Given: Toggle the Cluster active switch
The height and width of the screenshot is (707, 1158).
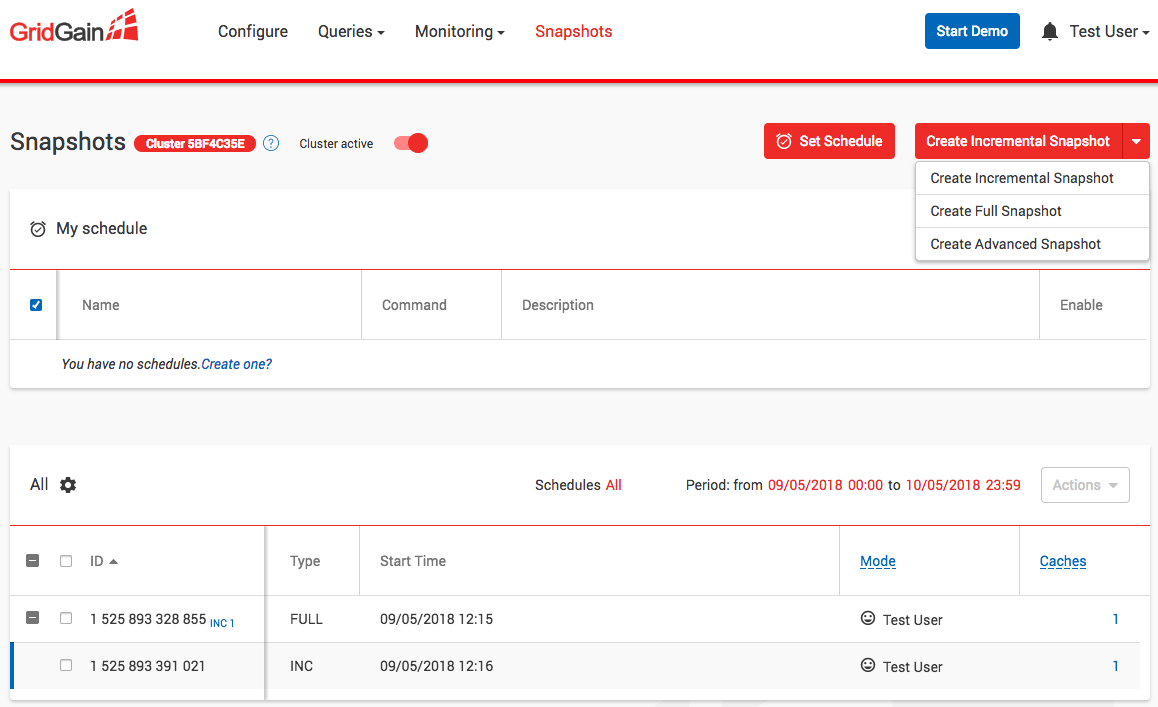Looking at the screenshot, I should tap(411, 143).
